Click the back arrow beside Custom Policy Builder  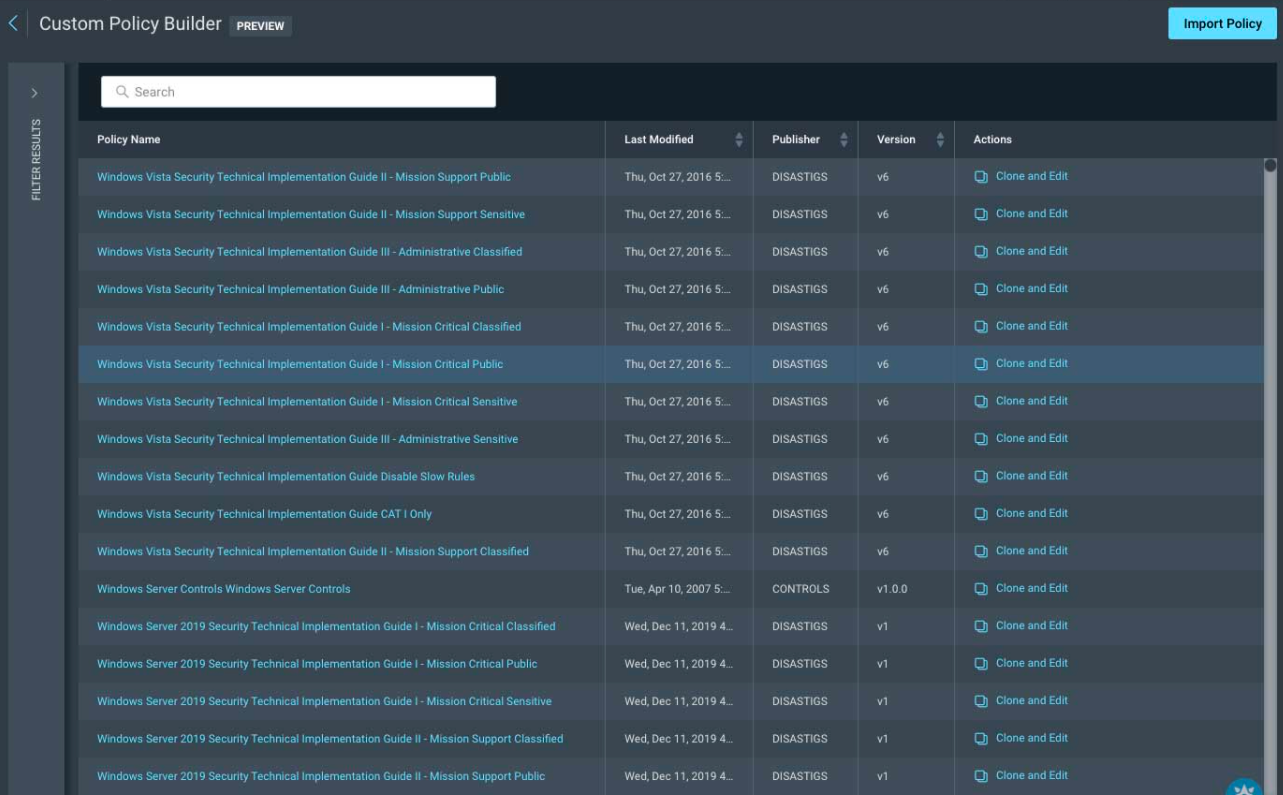13,24
